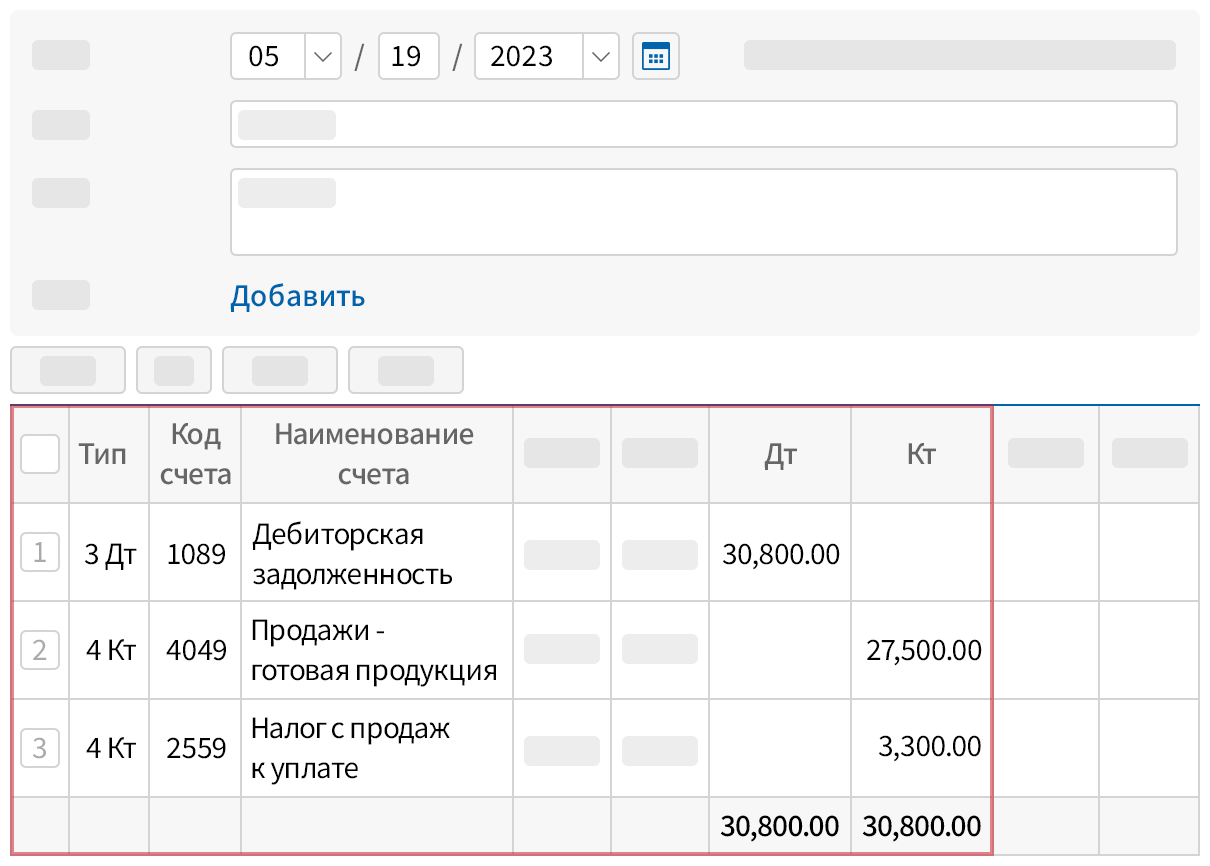Click the second toolbar button above the table

(174, 370)
